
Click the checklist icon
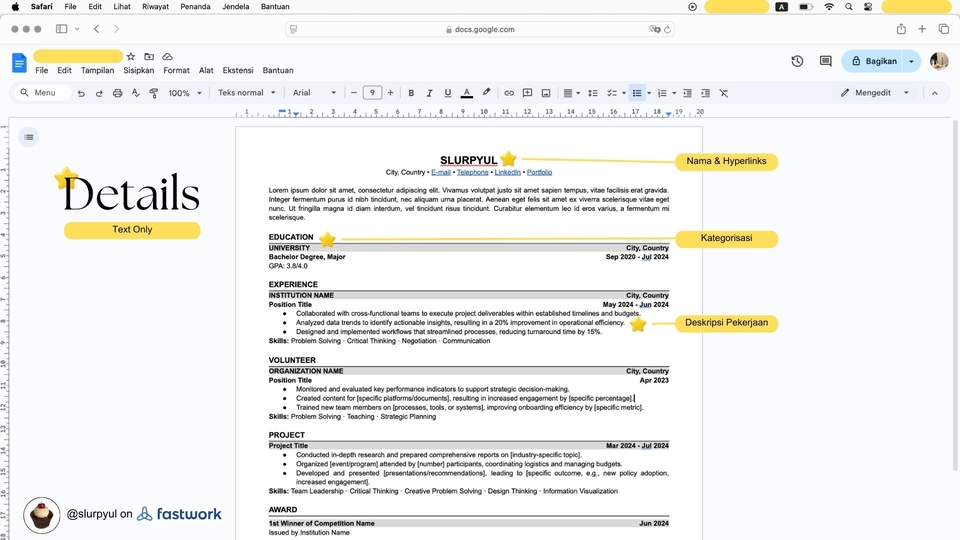612,93
